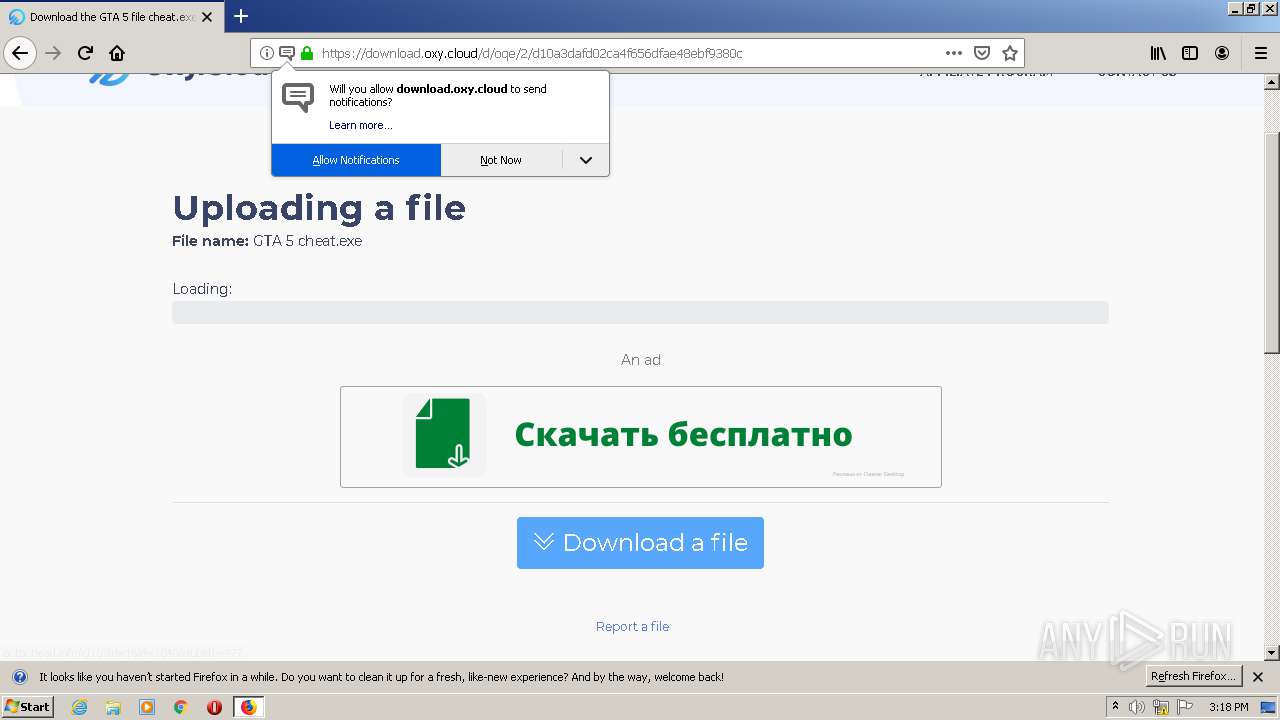This screenshot has width=1280, height=720.
Task: Click the Firefox taskbar button
Action: (x=248, y=707)
